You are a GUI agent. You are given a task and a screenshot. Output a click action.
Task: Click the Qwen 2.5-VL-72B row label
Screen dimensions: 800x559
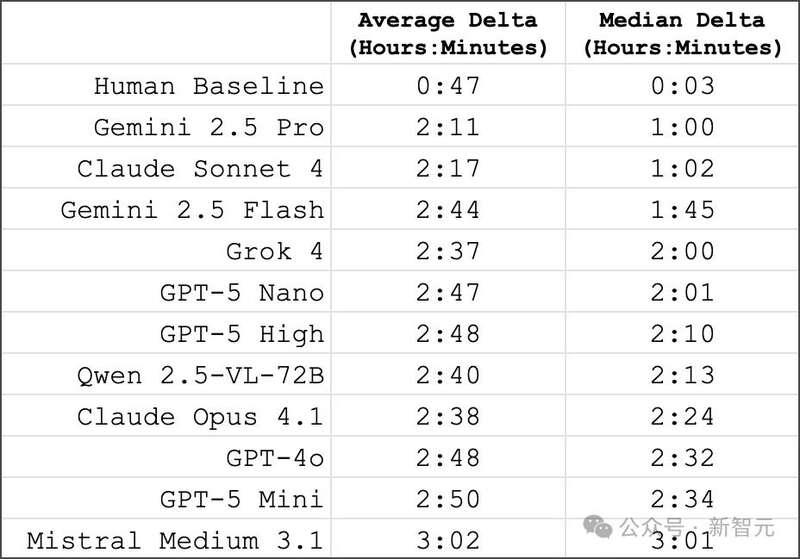pyautogui.click(x=200, y=376)
